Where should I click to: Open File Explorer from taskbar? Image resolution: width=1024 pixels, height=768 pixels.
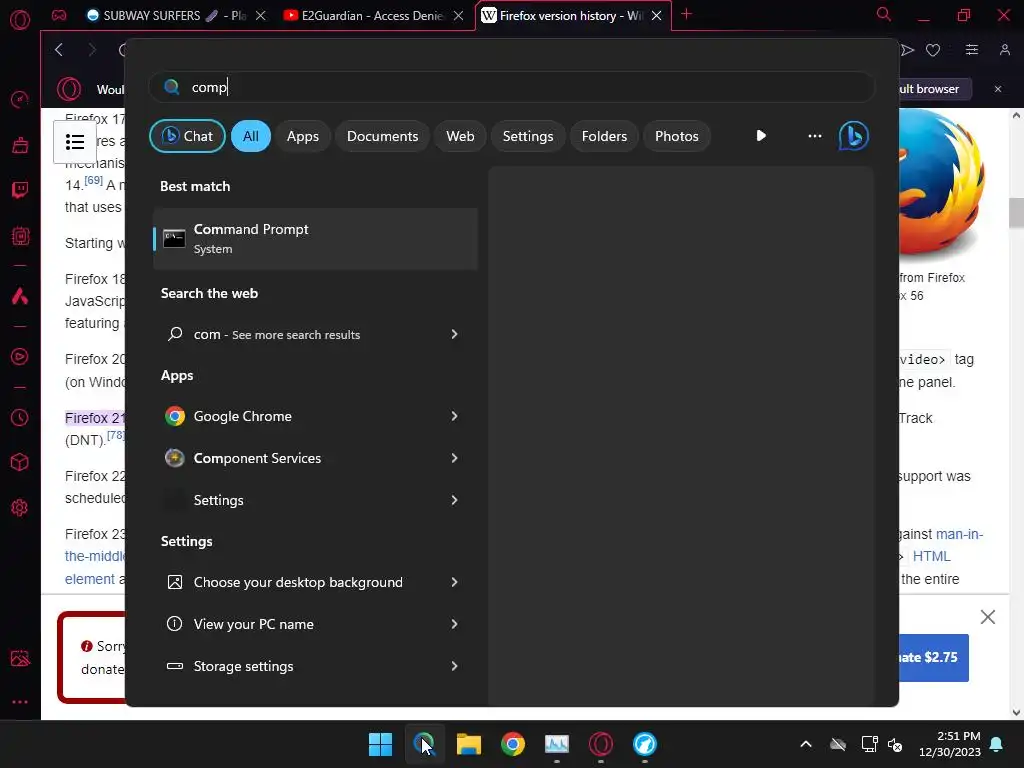[468, 744]
